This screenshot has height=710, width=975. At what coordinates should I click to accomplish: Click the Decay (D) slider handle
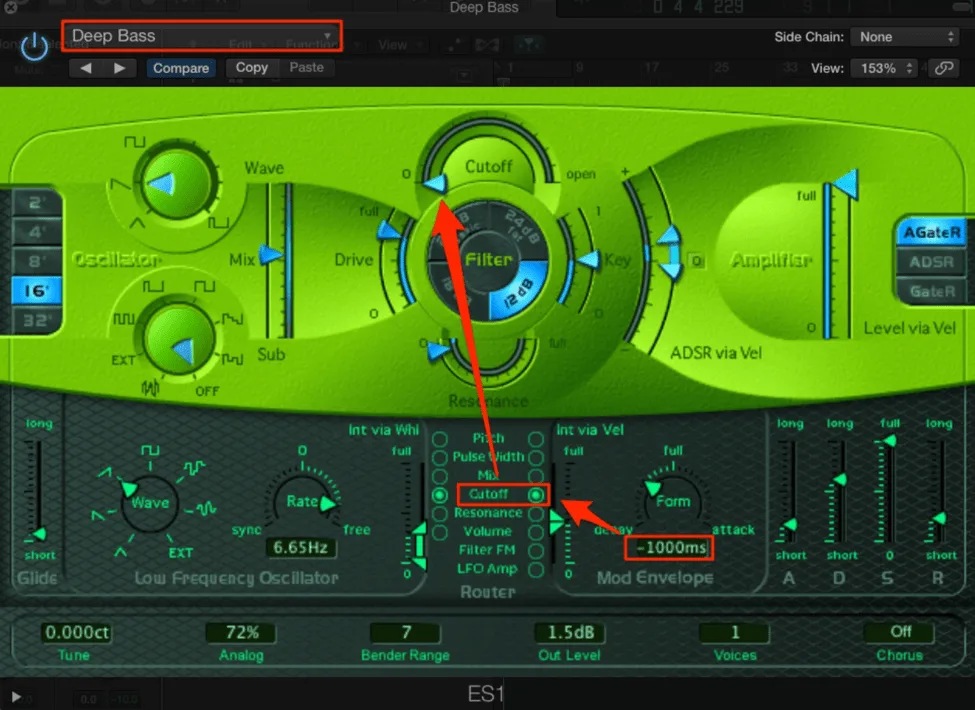pos(839,480)
